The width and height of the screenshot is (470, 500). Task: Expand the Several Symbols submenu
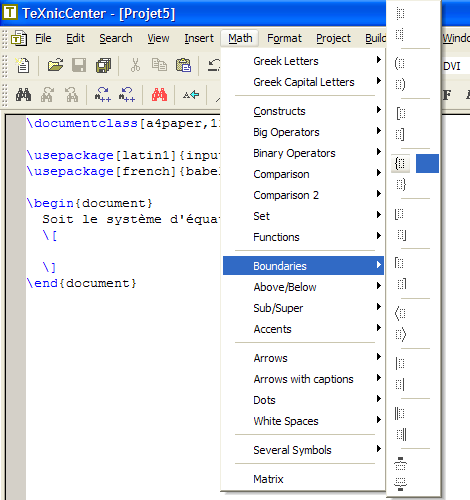[x=303, y=450]
